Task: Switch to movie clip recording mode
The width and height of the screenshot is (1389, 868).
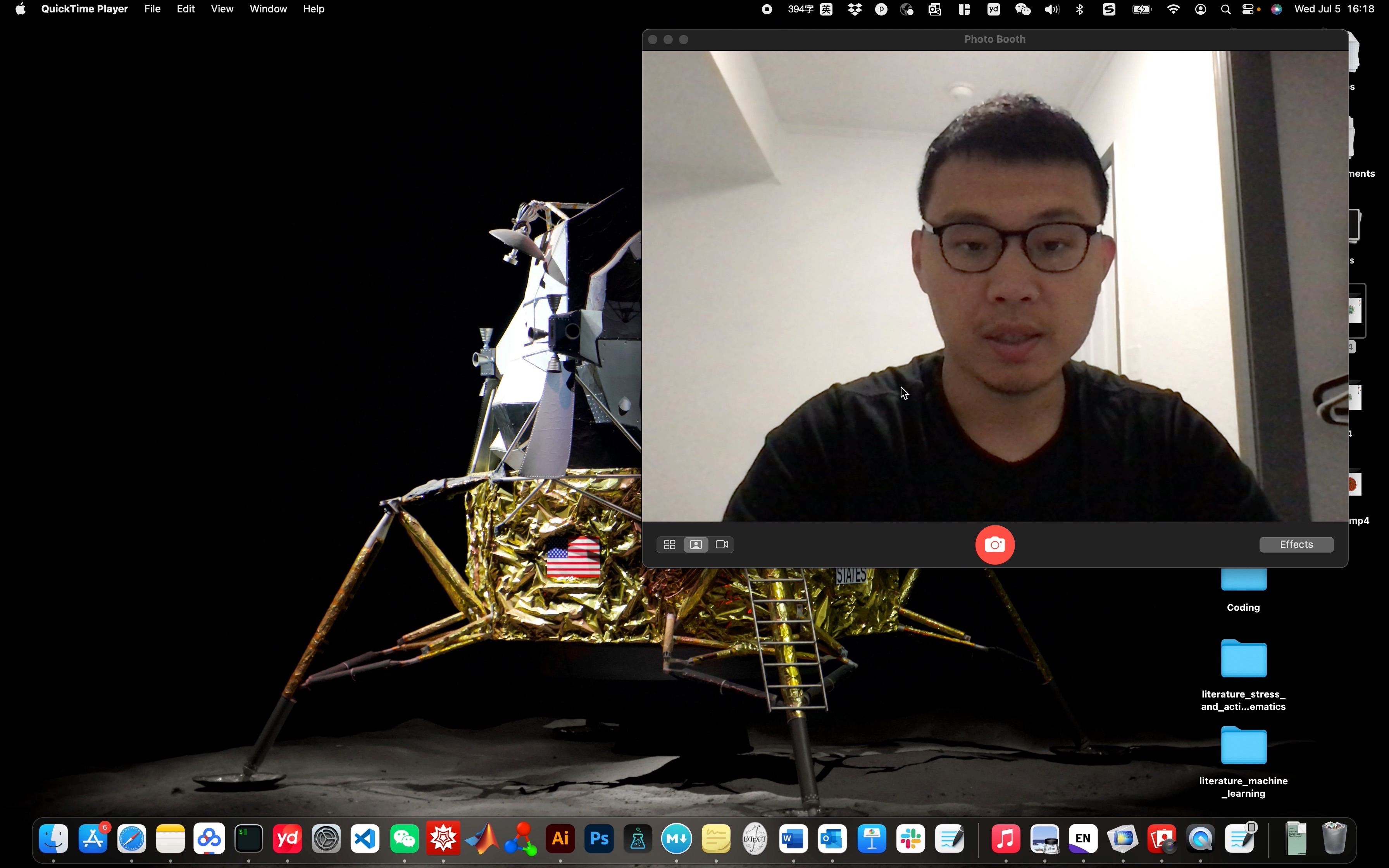Action: pyautogui.click(x=722, y=544)
